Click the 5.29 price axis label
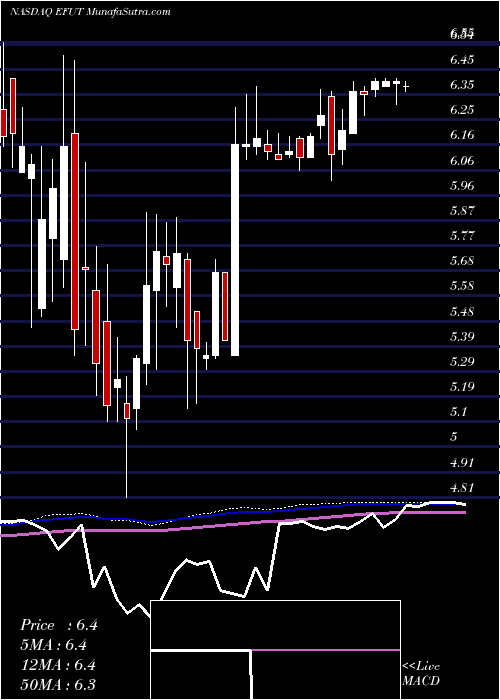Screen dimensions: 500x700 tap(462, 361)
